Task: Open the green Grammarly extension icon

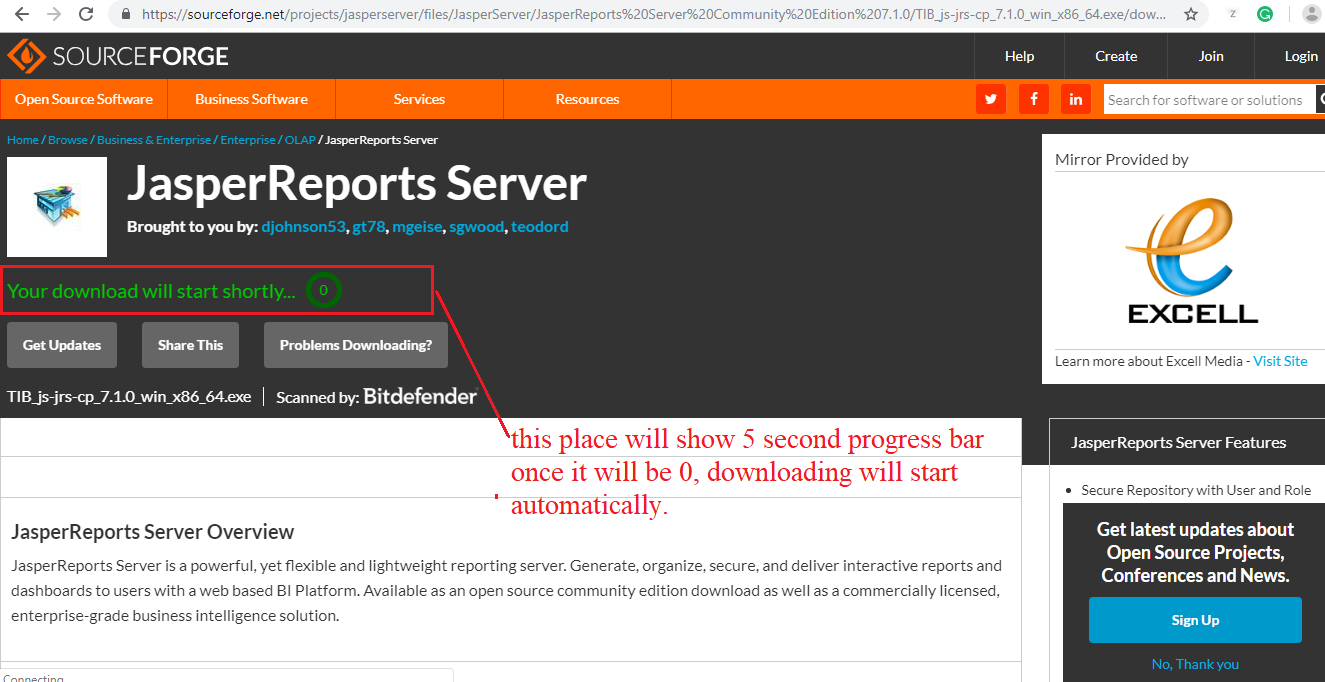Action: (x=1265, y=15)
